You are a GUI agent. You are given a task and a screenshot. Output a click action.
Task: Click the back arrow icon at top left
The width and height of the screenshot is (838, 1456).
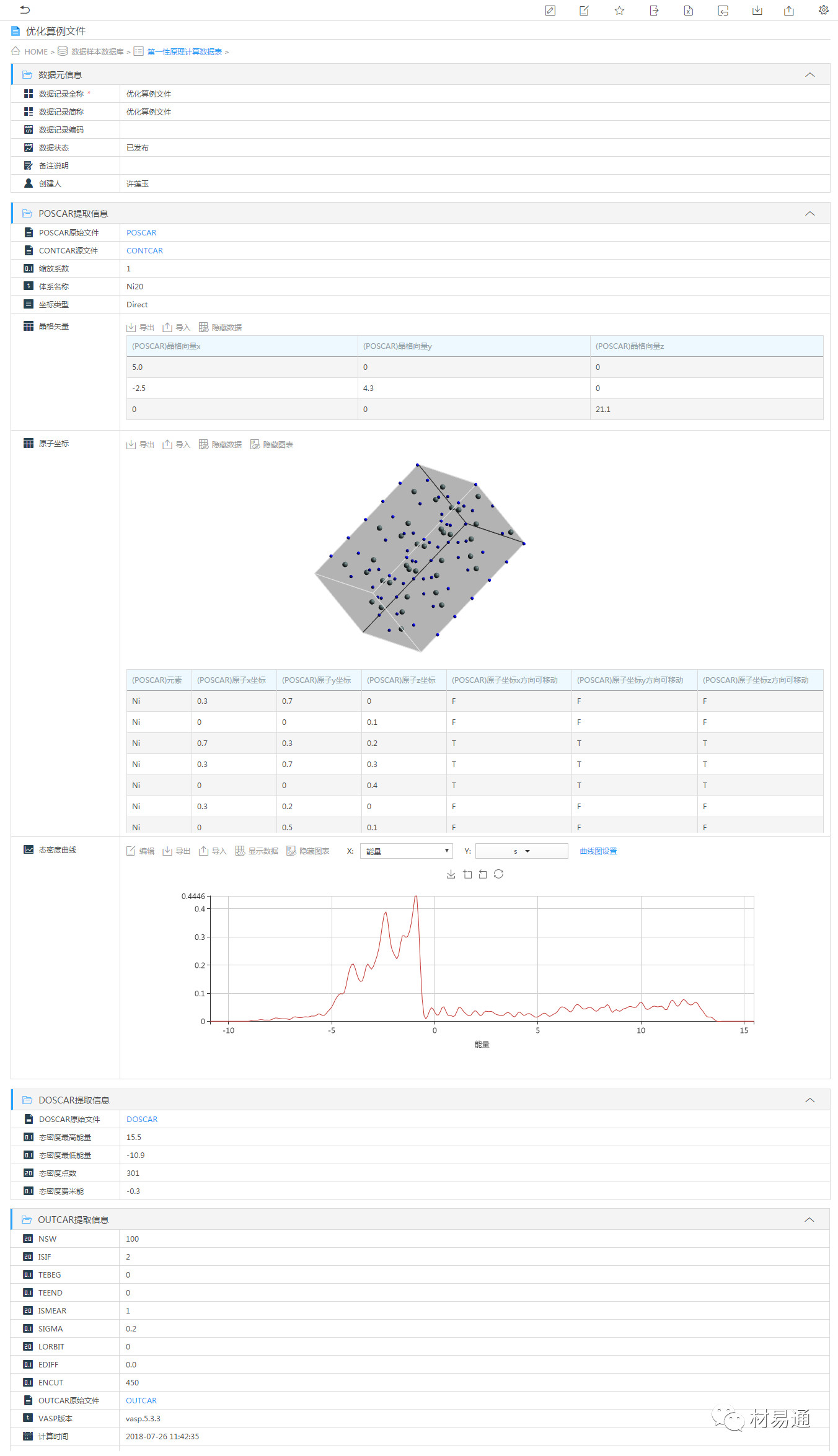point(25,10)
